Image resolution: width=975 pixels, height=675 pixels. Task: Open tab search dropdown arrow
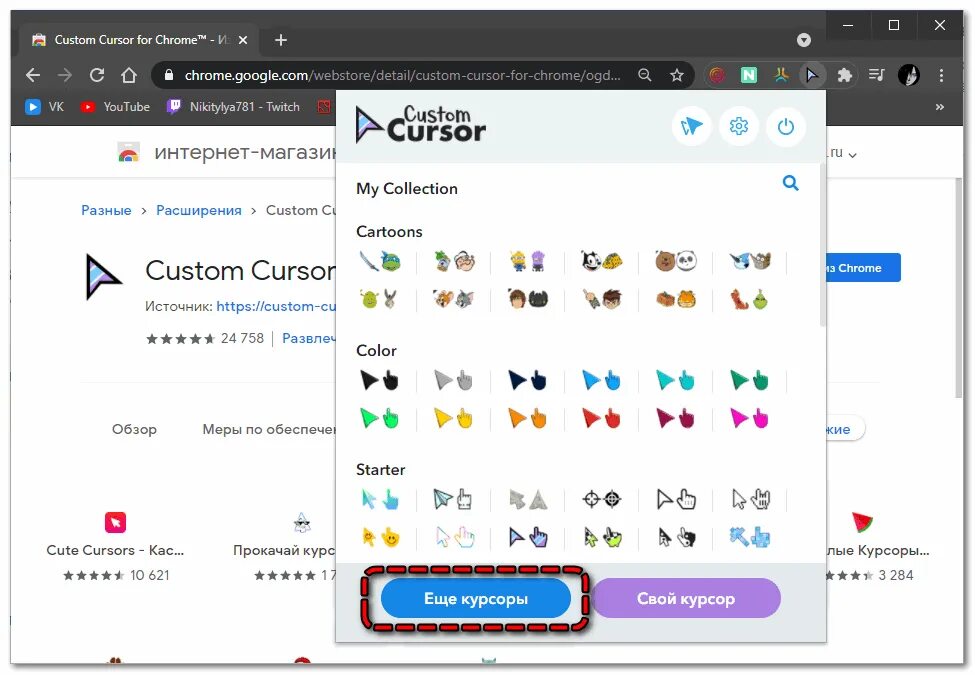(x=803, y=40)
